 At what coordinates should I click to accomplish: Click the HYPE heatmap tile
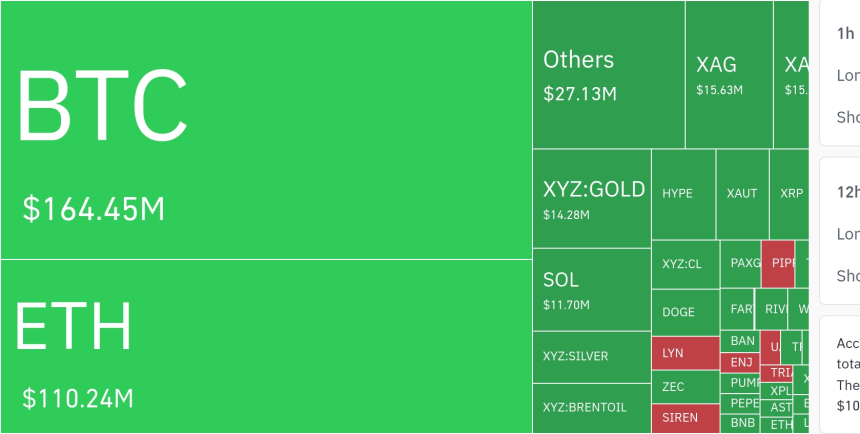tap(684, 194)
